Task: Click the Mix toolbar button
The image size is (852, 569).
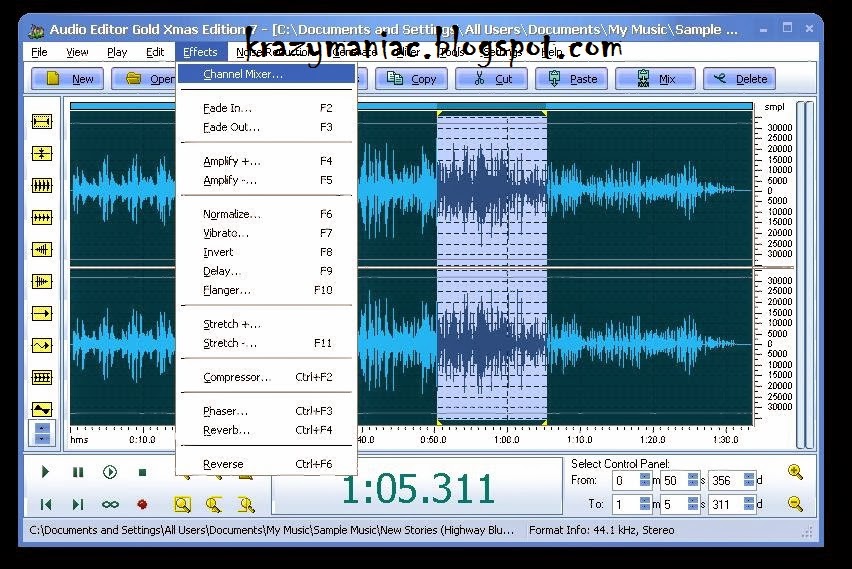Action: click(655, 79)
